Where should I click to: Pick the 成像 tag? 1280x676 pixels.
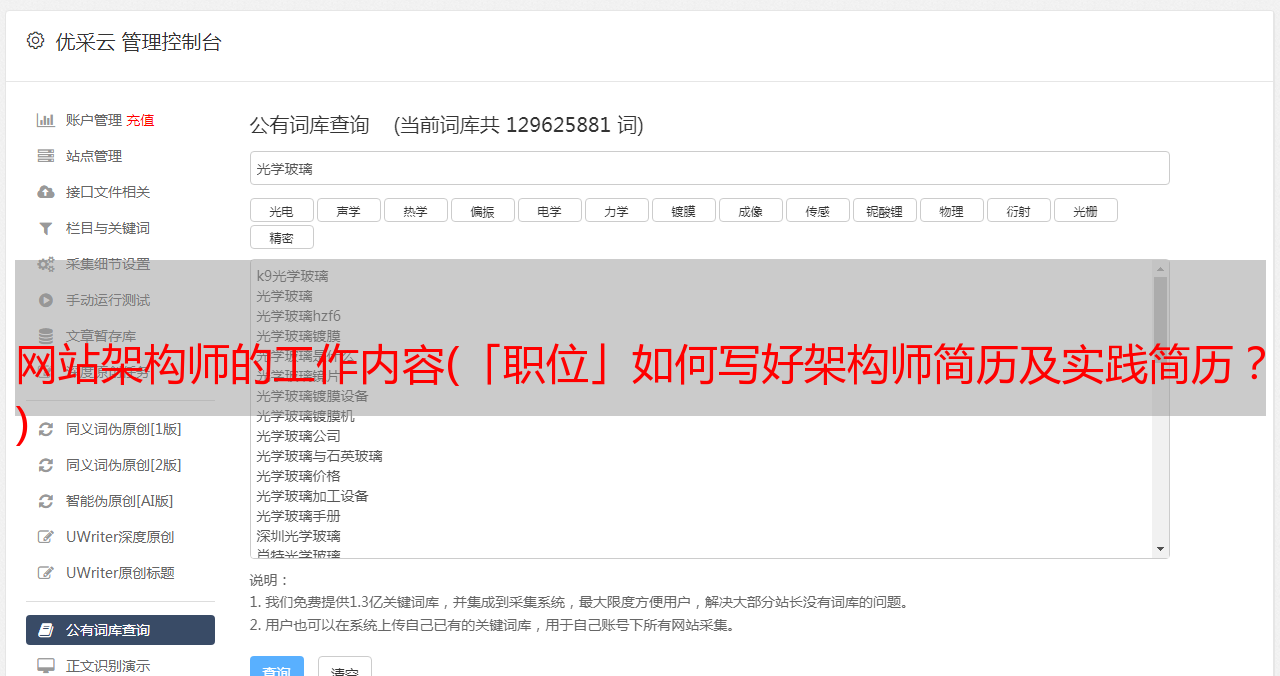pyautogui.click(x=750, y=210)
